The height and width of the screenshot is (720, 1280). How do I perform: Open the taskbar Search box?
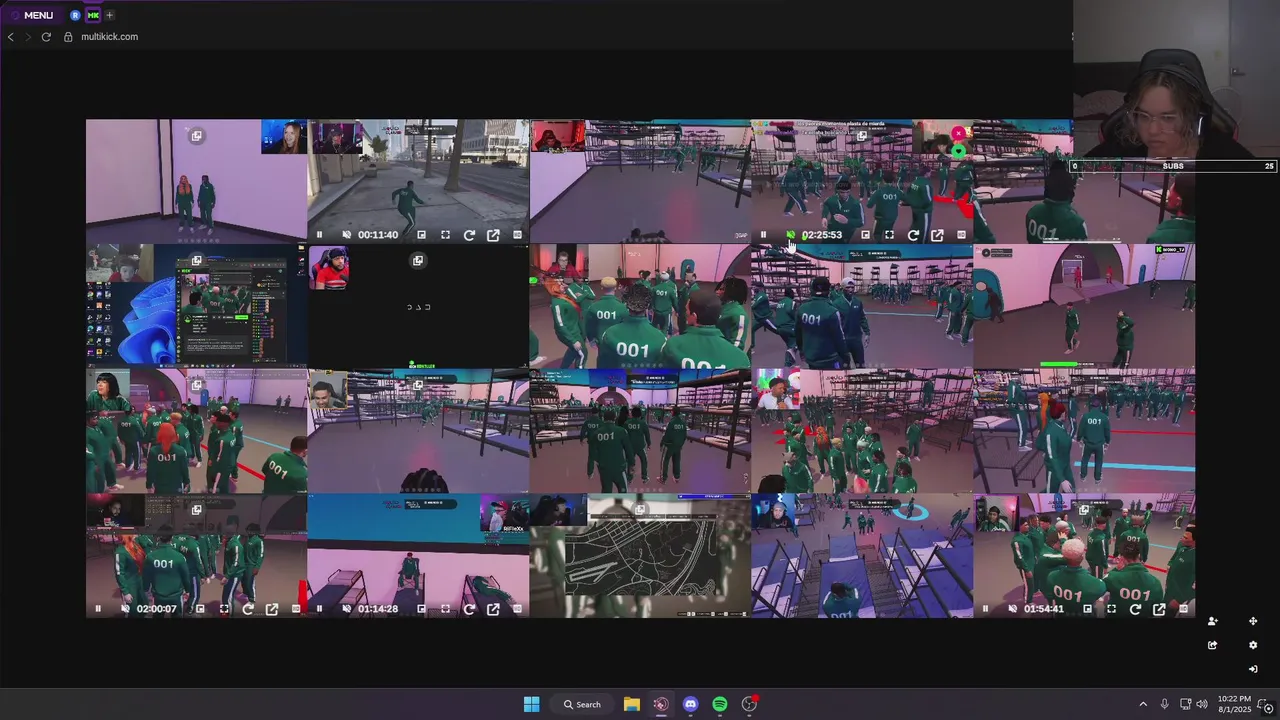pos(582,704)
